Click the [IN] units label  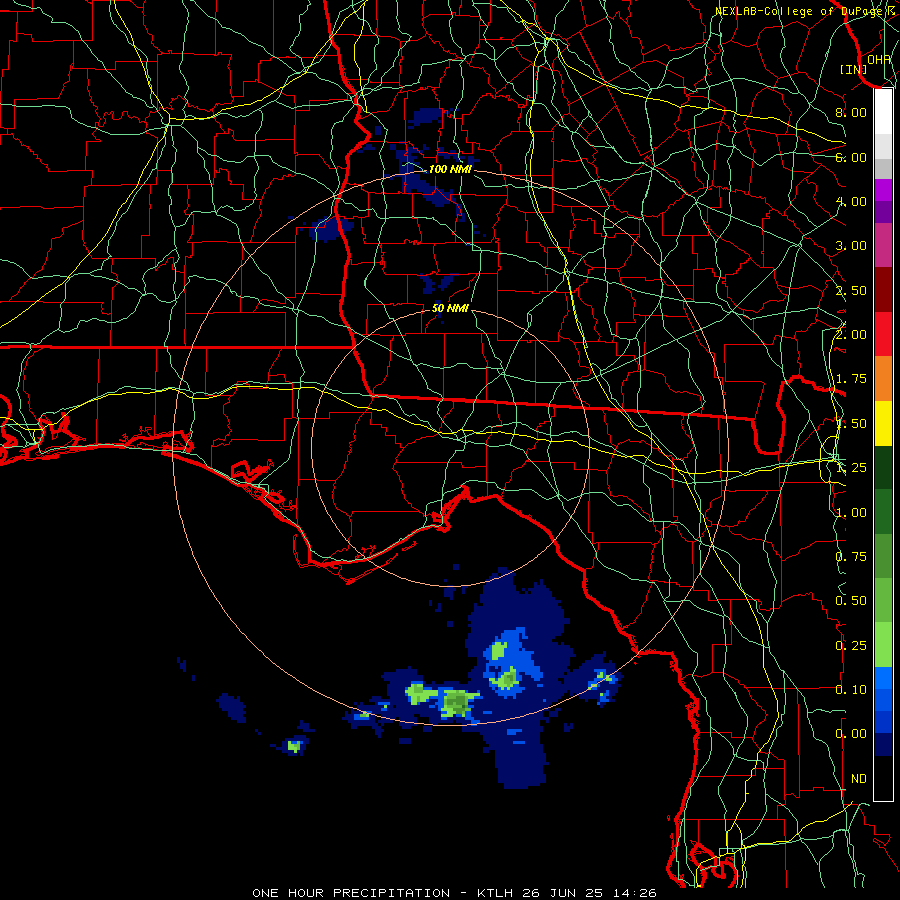[x=854, y=69]
